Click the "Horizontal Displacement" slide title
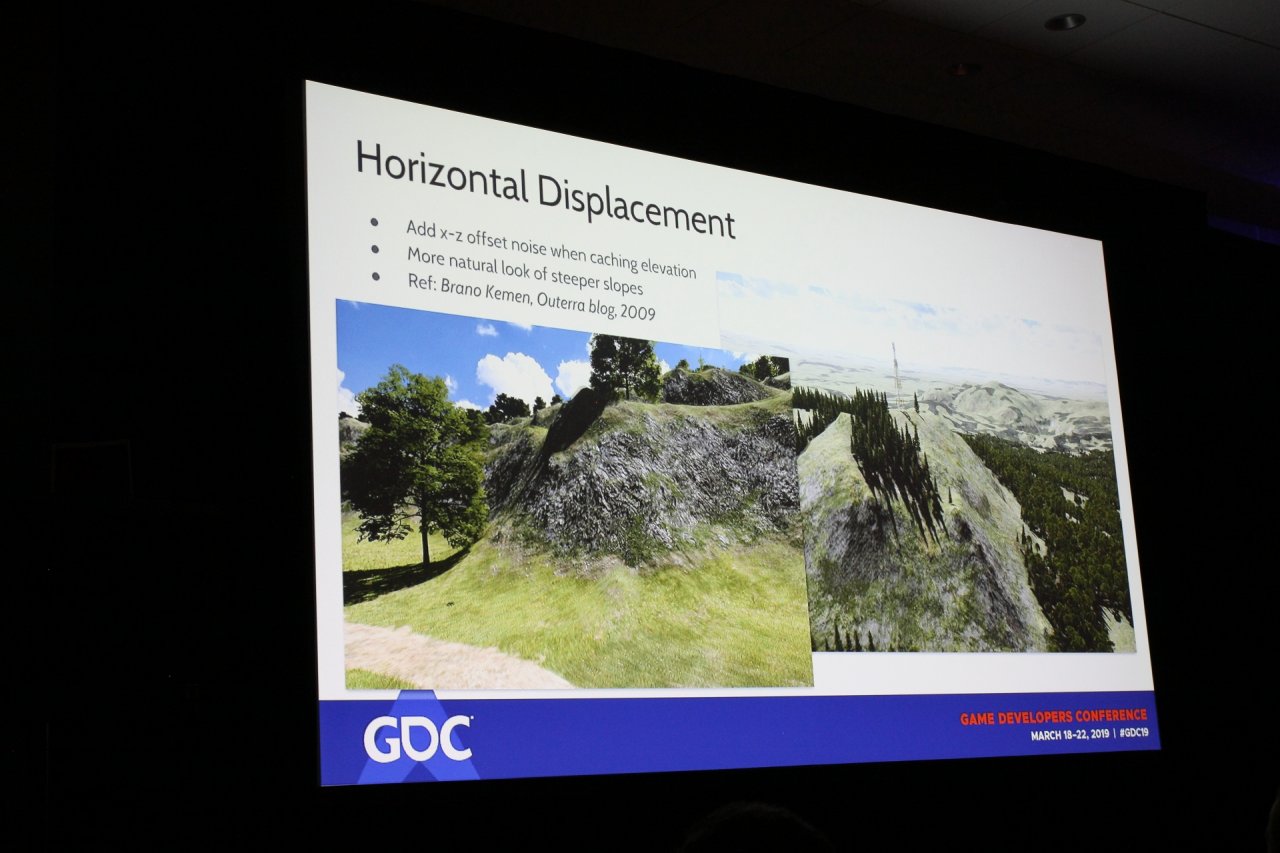The image size is (1280, 853). [x=545, y=190]
